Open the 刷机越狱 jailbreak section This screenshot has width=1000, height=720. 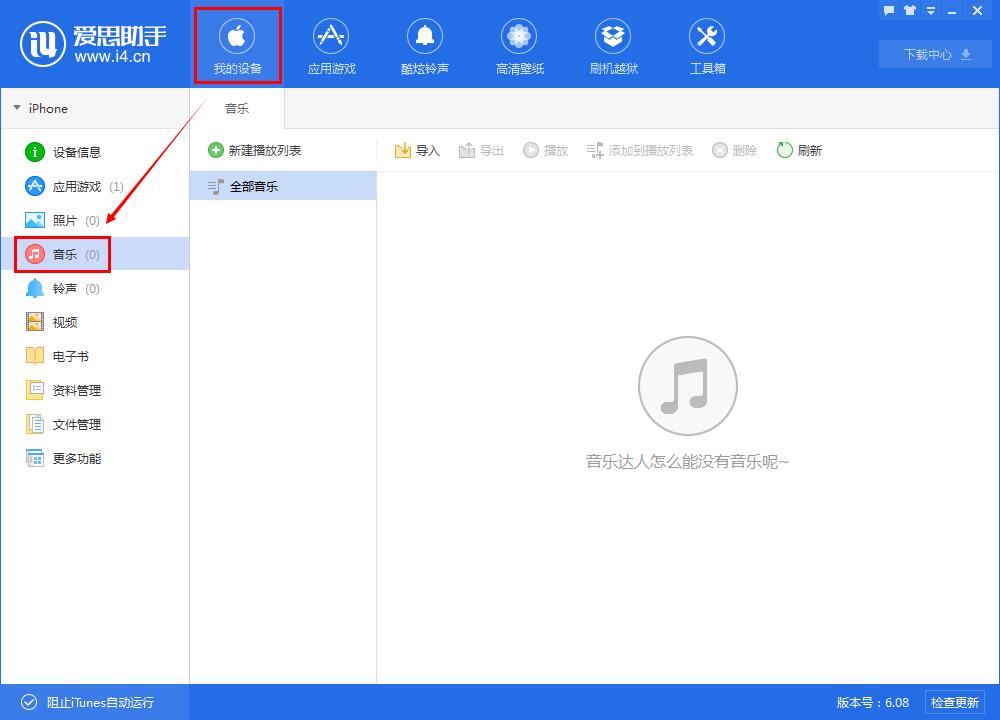(613, 42)
